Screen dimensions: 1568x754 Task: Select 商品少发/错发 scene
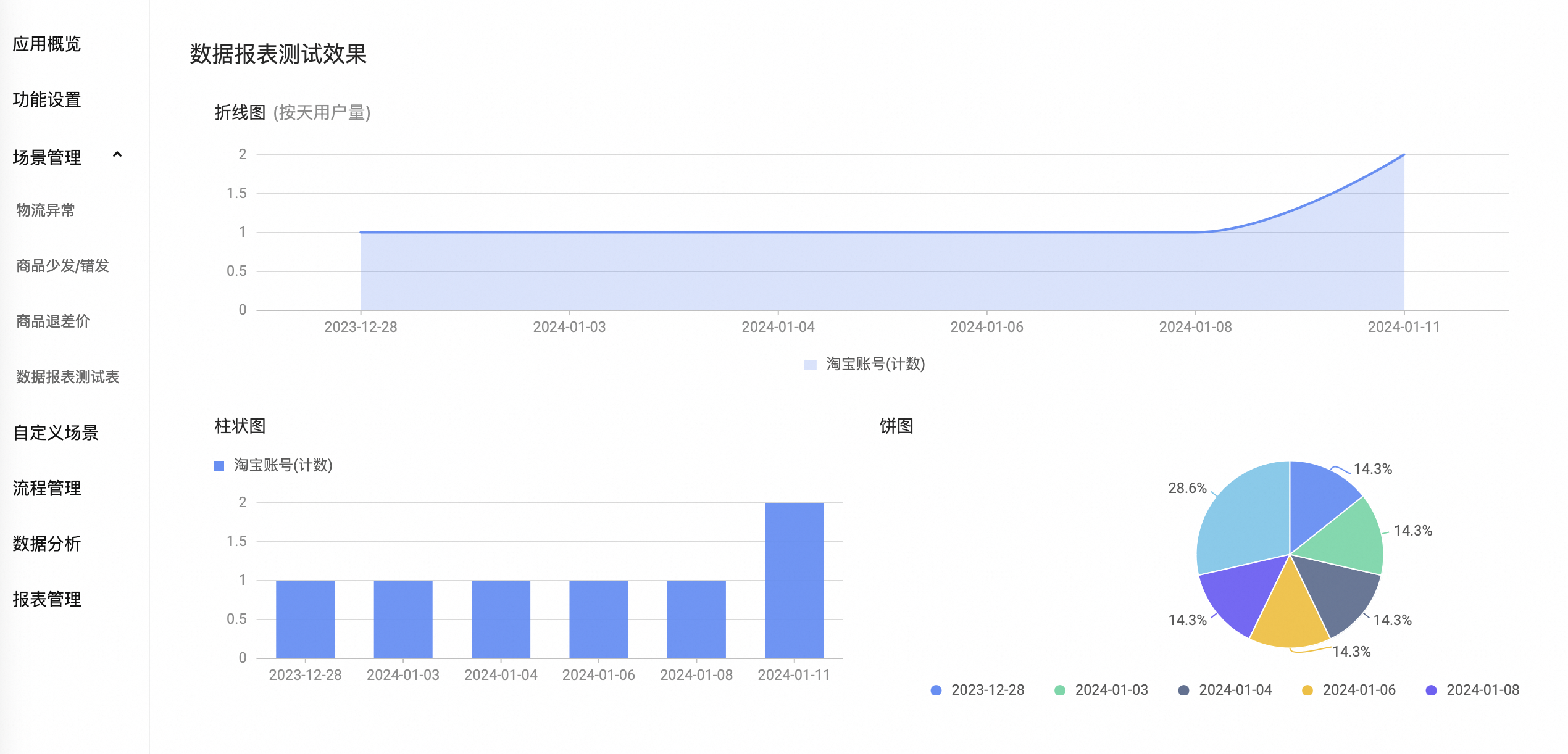62,266
